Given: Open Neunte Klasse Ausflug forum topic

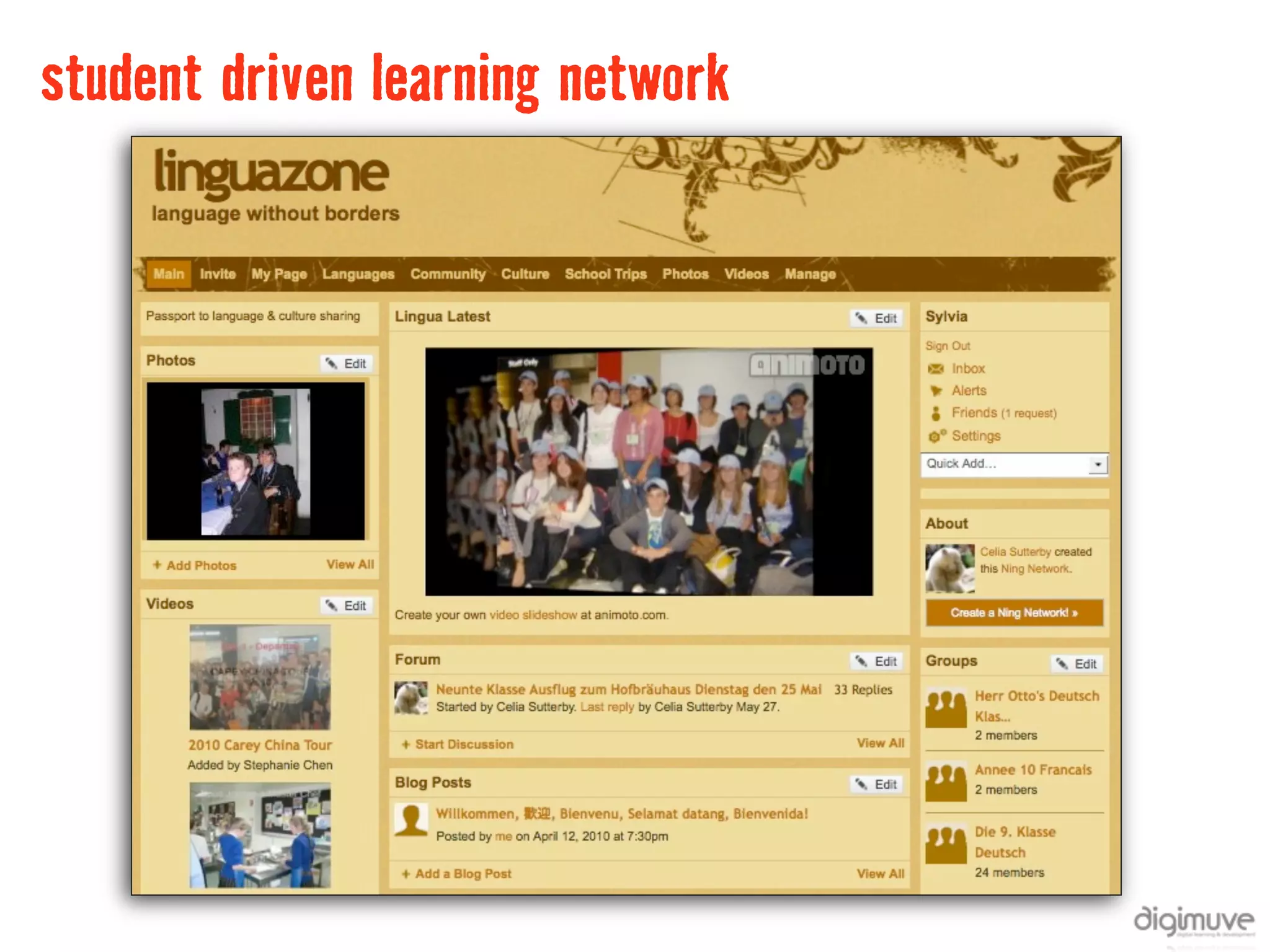Looking at the screenshot, I should pyautogui.click(x=628, y=689).
